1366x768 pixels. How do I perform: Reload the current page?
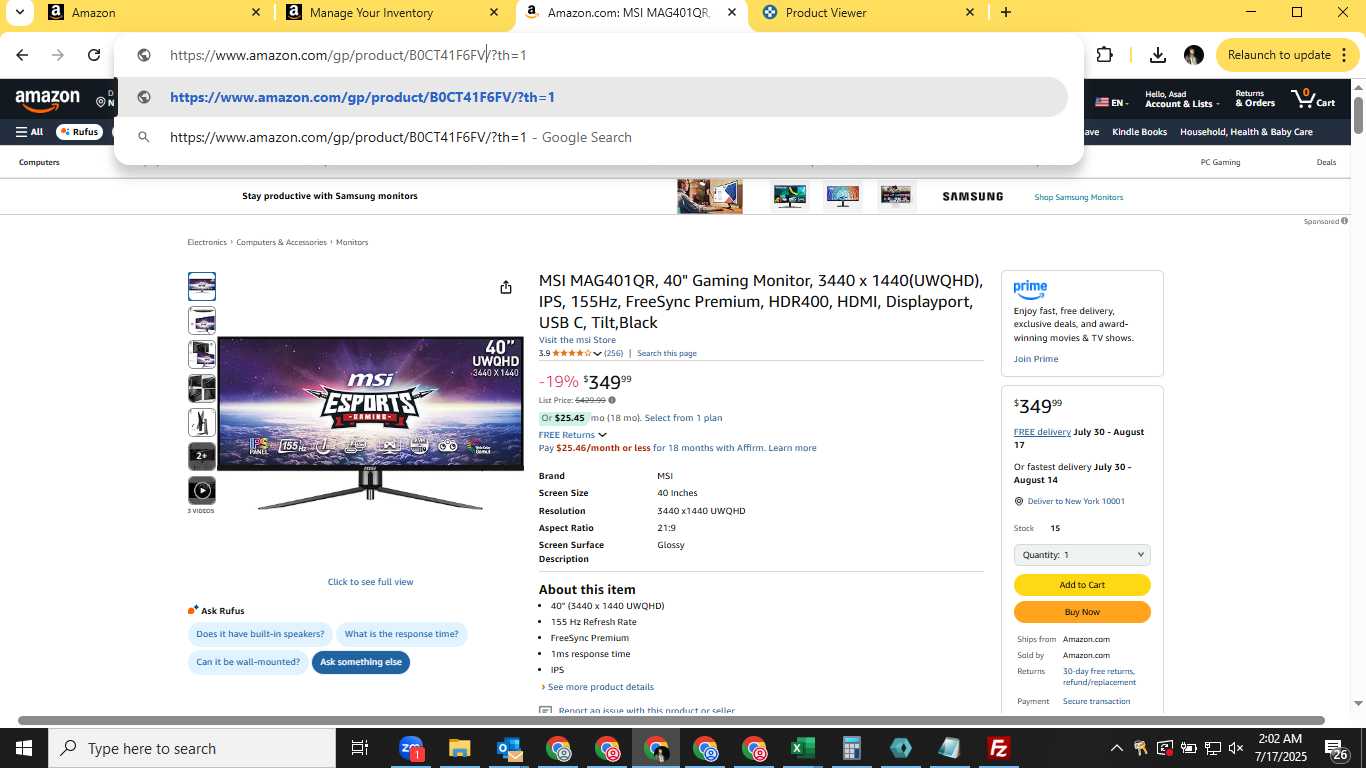94,55
